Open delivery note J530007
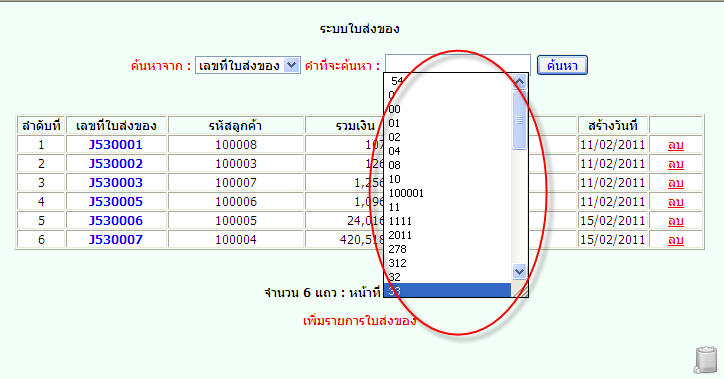The width and height of the screenshot is (724, 379). tap(116, 239)
